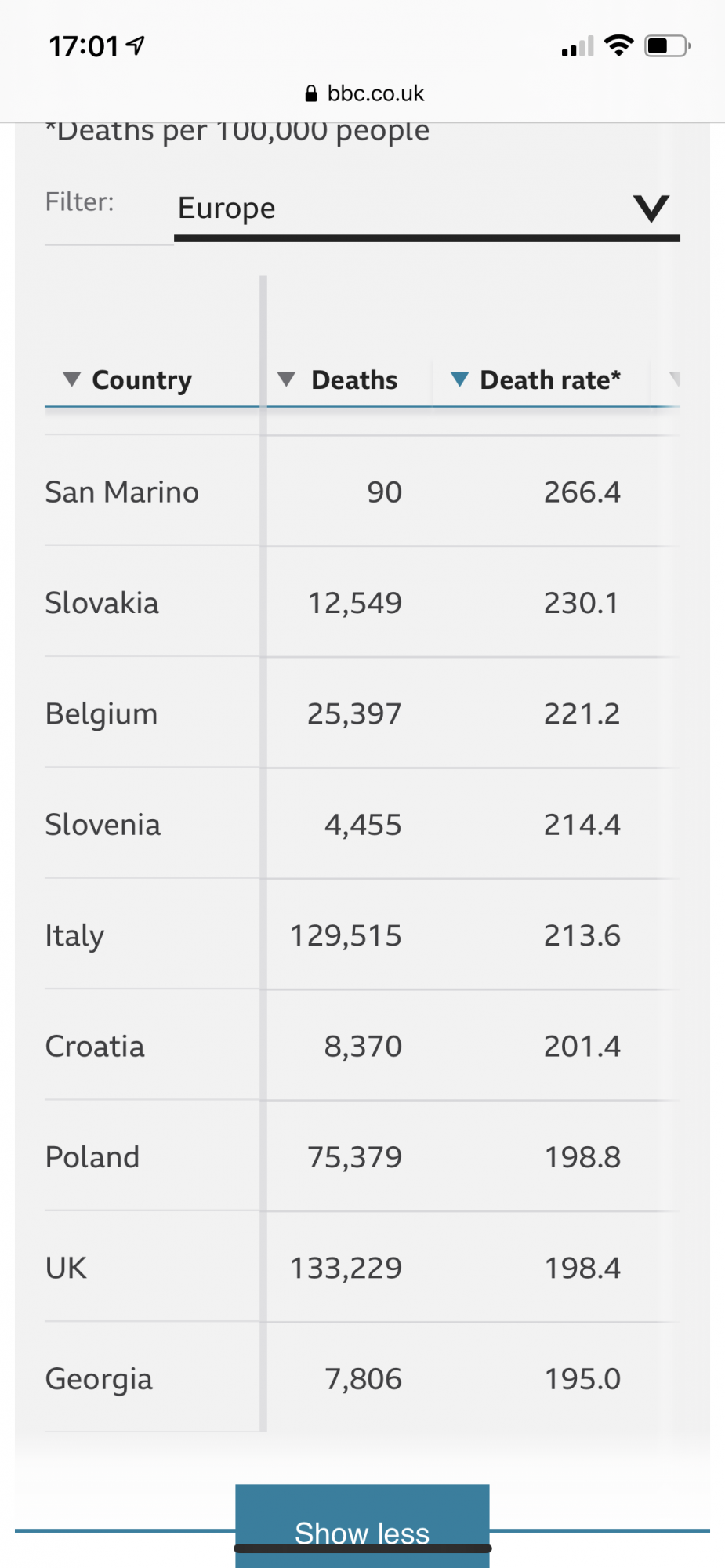Open the Europe filter dropdown
The width and height of the screenshot is (725, 1568).
click(x=426, y=209)
